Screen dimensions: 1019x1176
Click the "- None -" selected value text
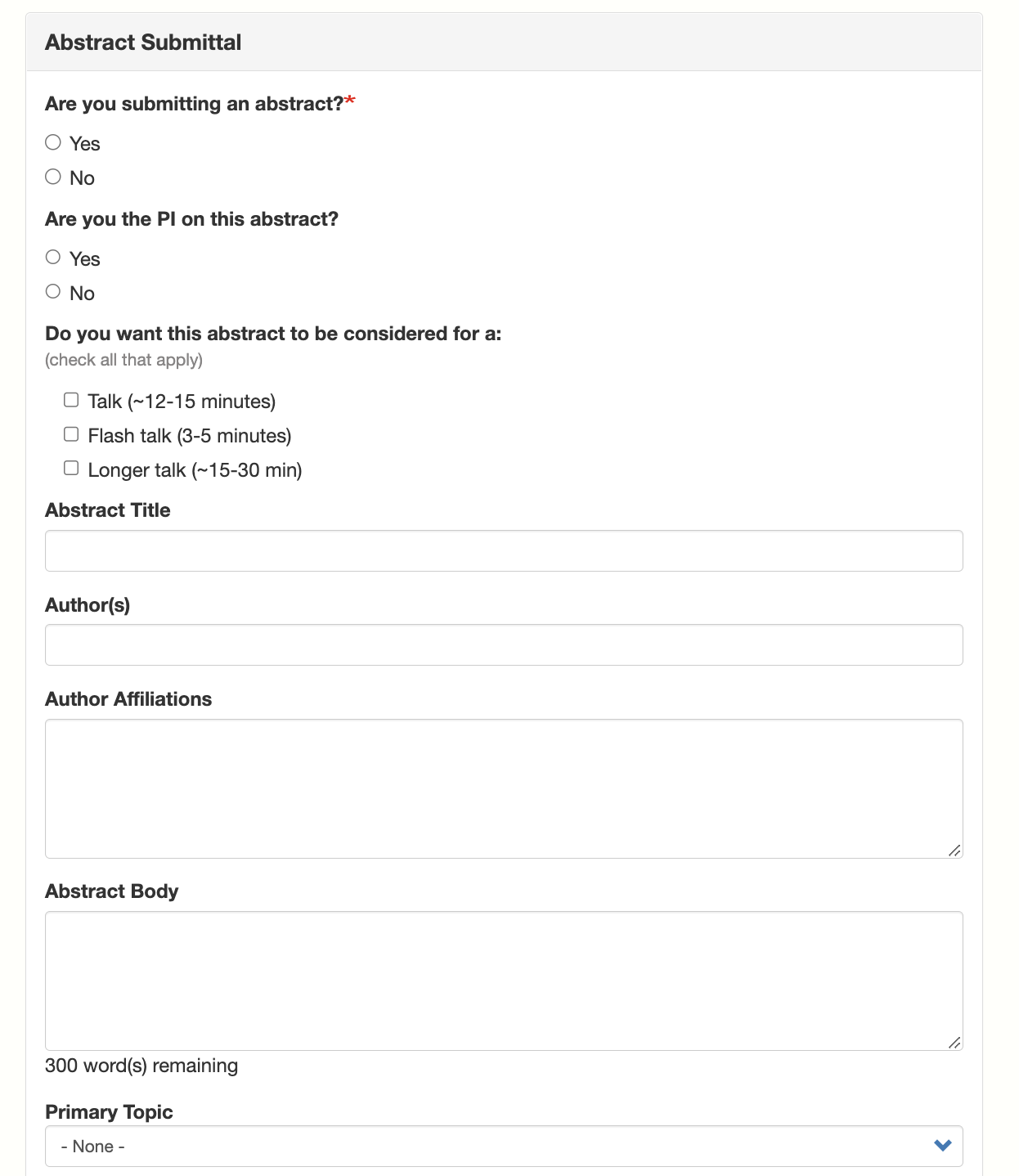(x=92, y=1147)
